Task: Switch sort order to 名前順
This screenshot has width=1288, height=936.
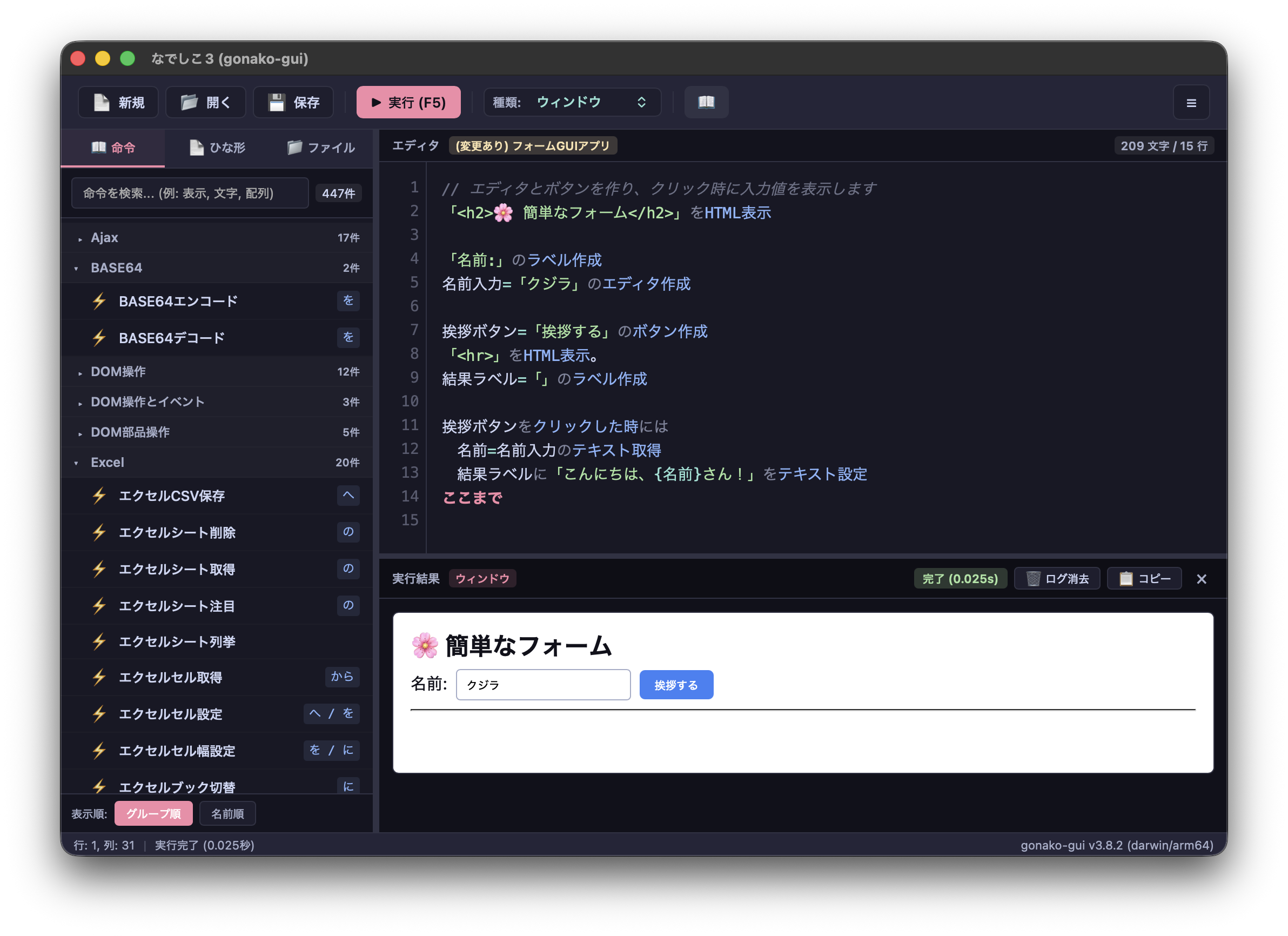Action: pyautogui.click(x=227, y=813)
